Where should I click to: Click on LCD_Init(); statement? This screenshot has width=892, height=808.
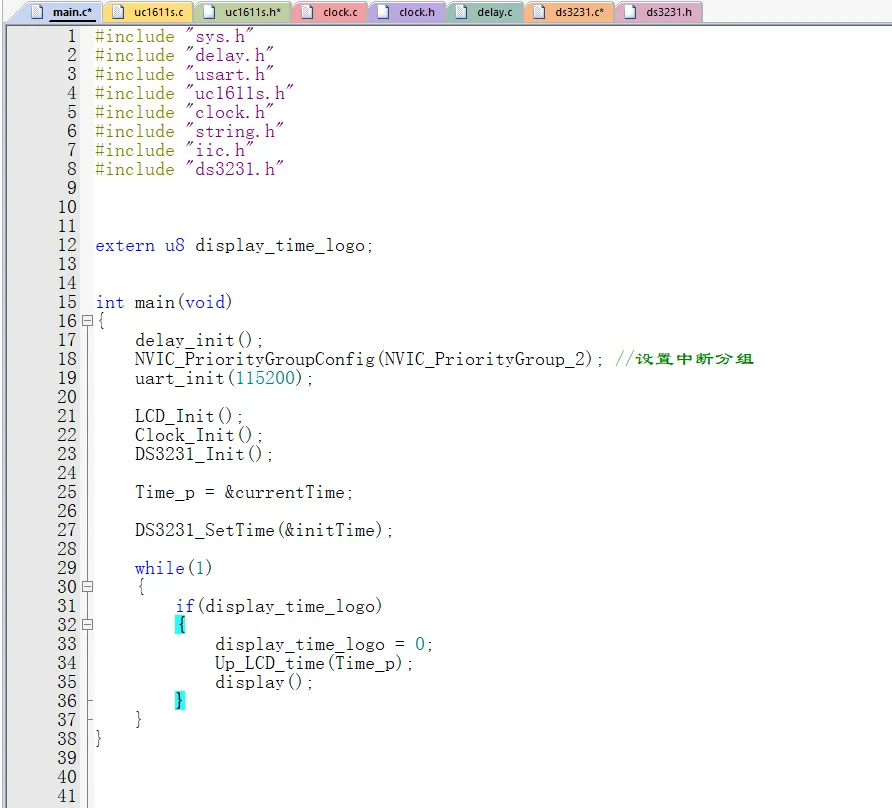coord(188,416)
